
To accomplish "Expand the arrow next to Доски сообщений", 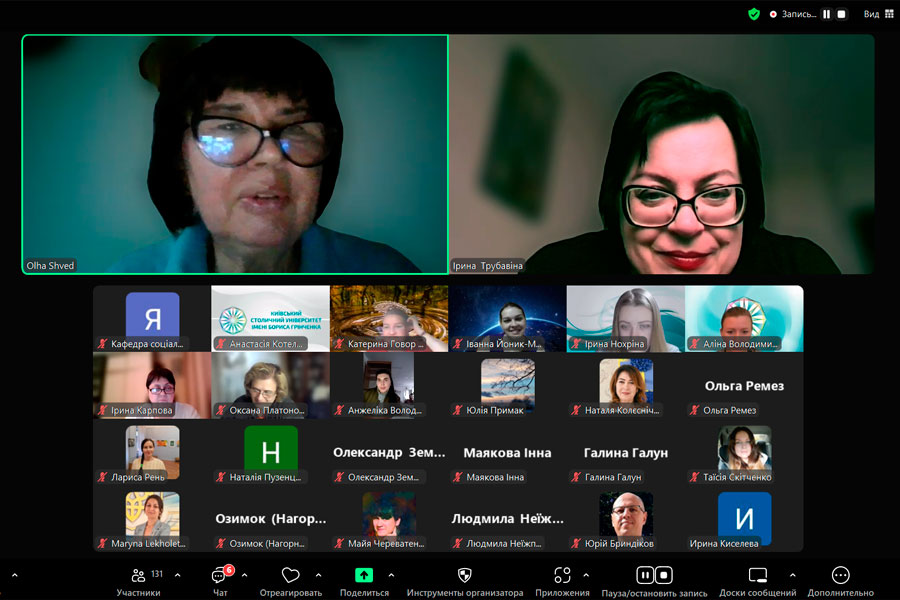I will point(793,575).
